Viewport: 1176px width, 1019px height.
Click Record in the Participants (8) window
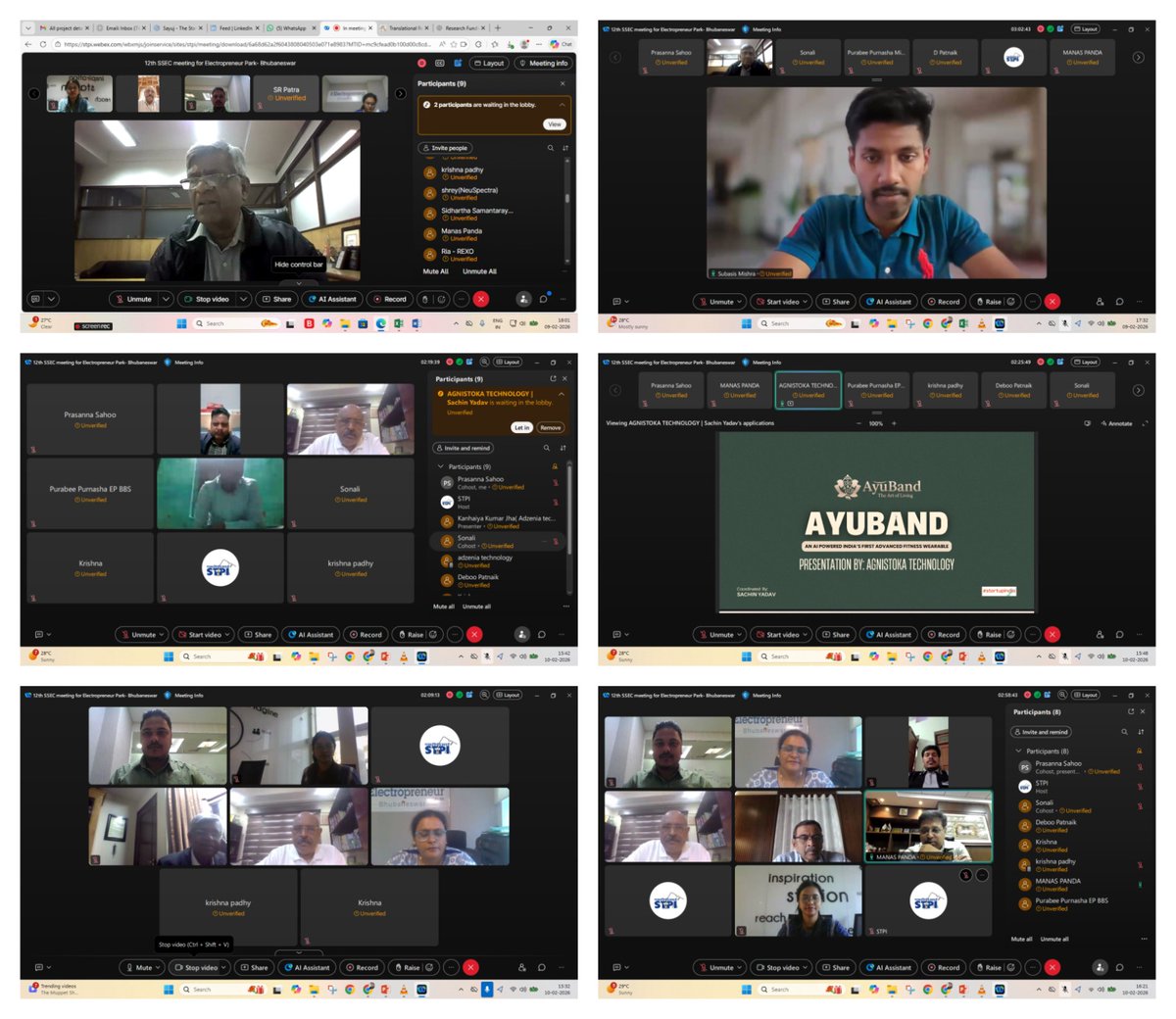pos(945,967)
